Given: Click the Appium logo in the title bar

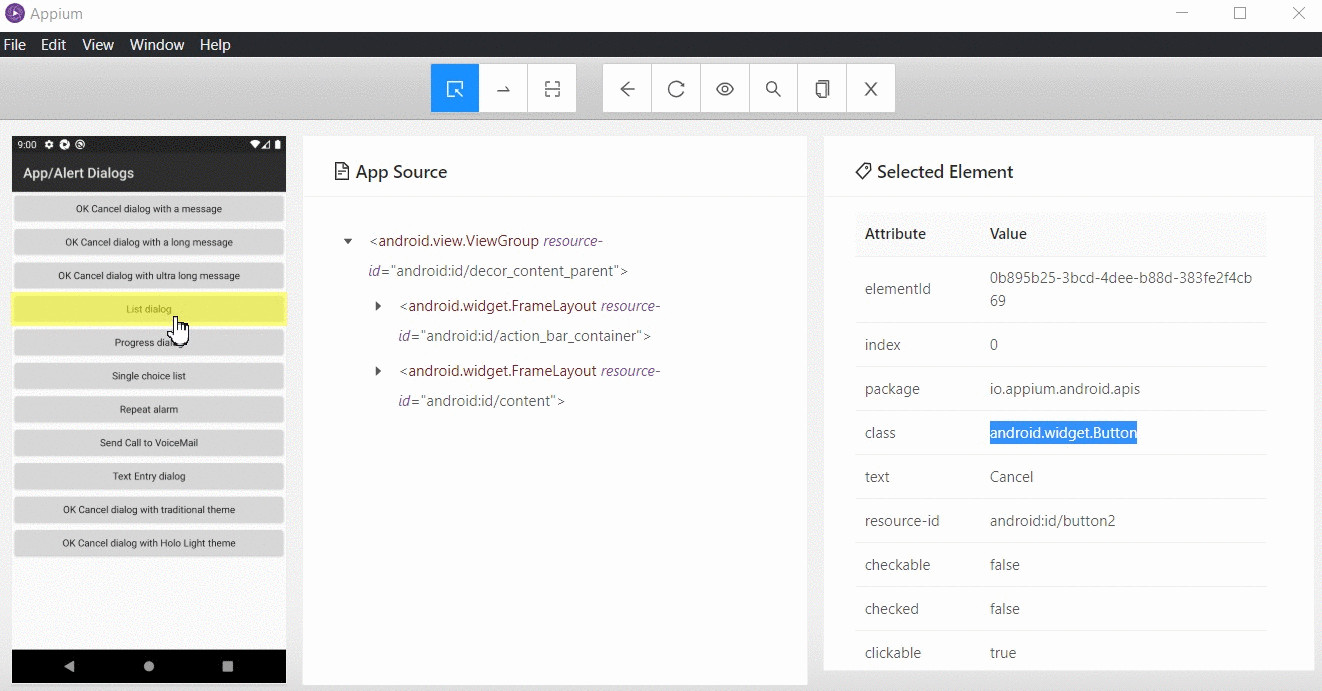Looking at the screenshot, I should [15, 14].
